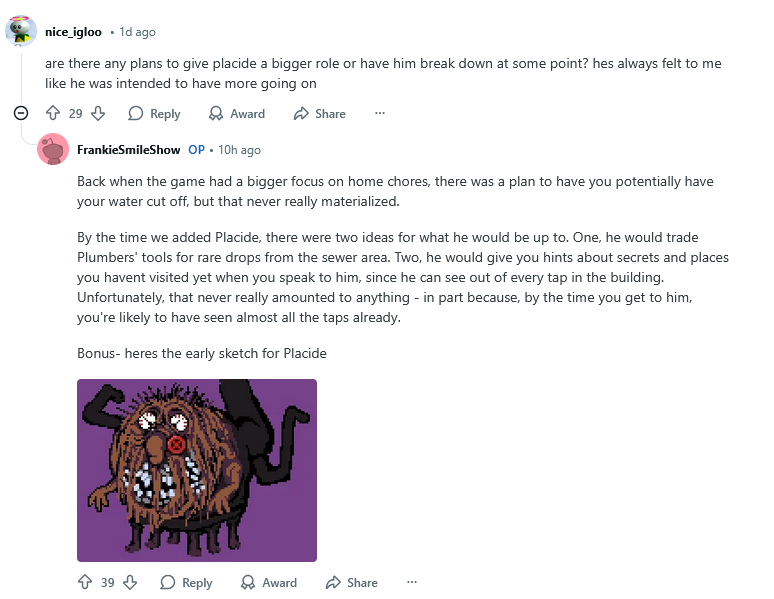Upvote nice_igloo's comment
The height and width of the screenshot is (599, 774).
(53, 113)
